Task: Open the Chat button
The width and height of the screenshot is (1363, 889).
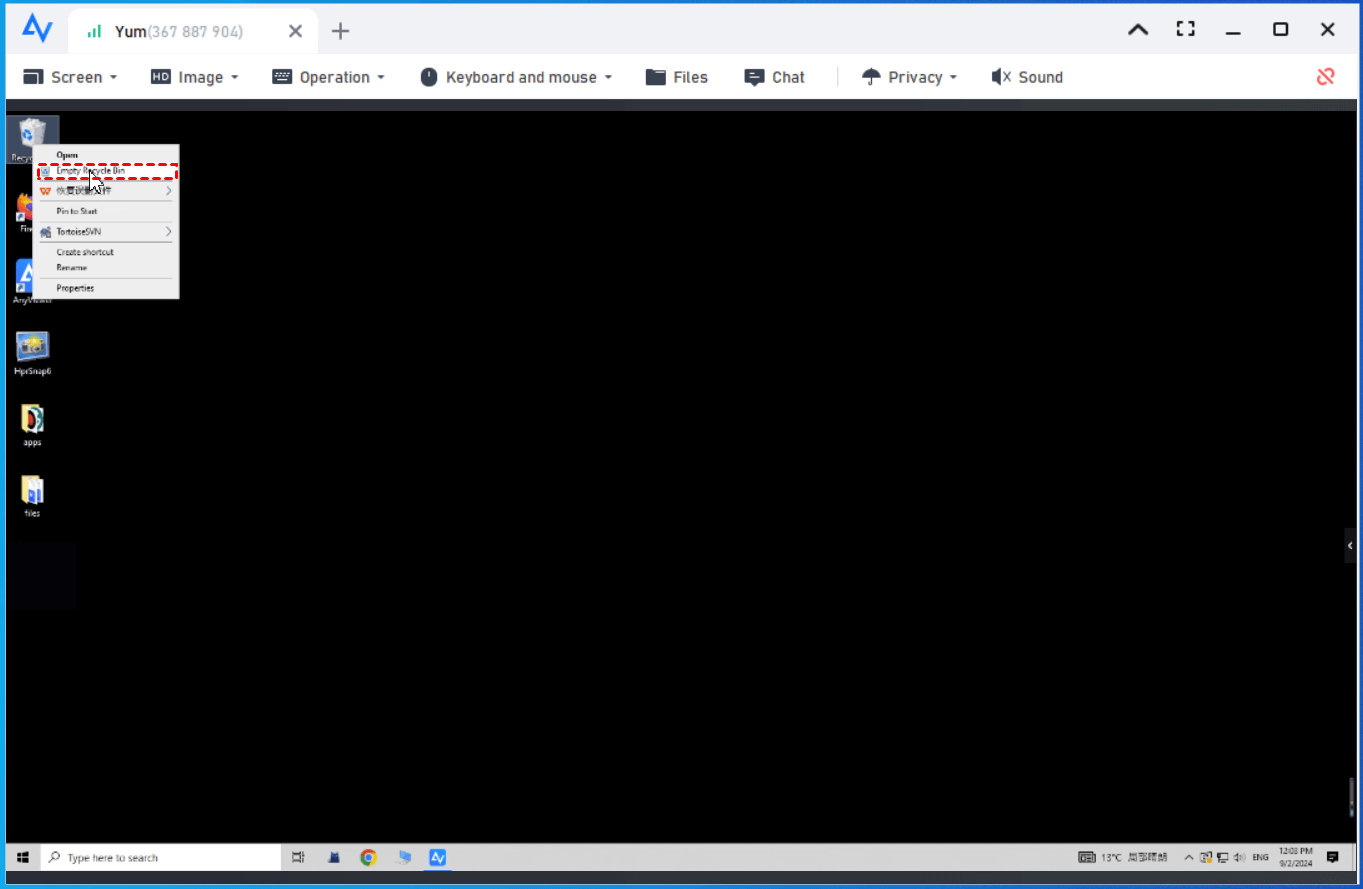Action: 775,77
